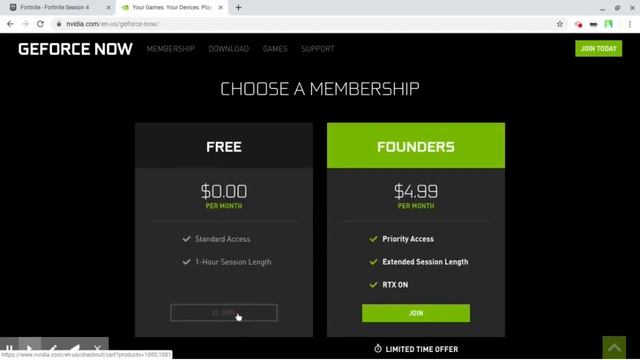This screenshot has width=640, height=360.
Task: Click the pen icon on the recording overlay
Action: click(52, 348)
